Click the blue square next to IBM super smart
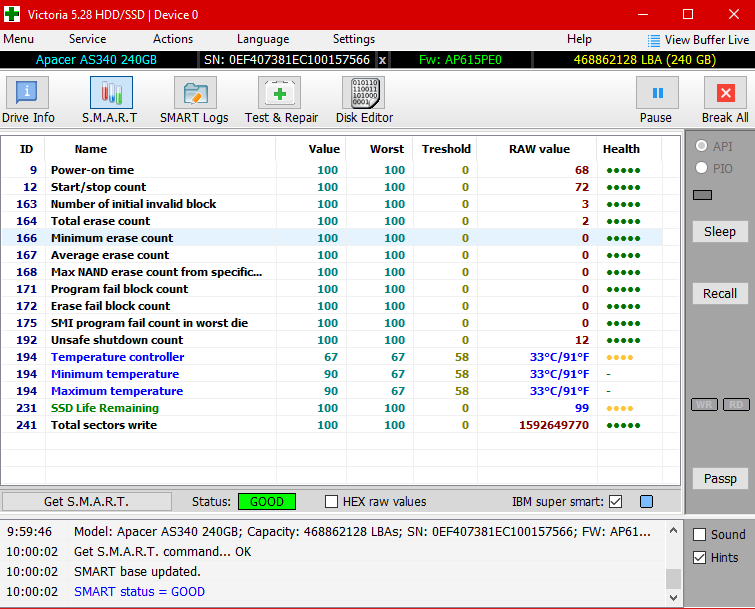Screen dimensions: 755x609 [646, 502]
